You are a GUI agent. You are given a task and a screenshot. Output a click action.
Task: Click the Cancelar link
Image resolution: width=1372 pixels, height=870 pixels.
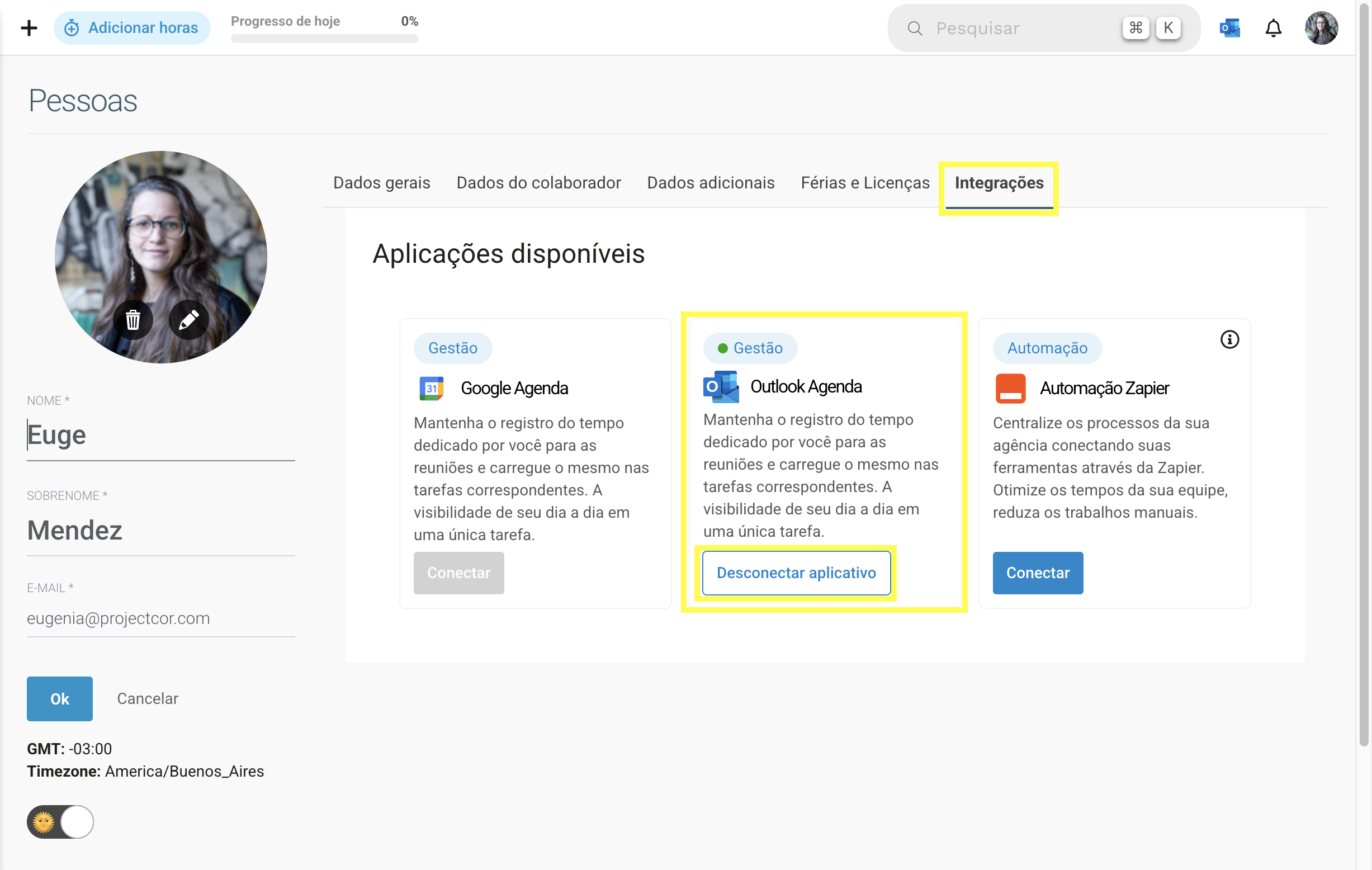coord(148,698)
